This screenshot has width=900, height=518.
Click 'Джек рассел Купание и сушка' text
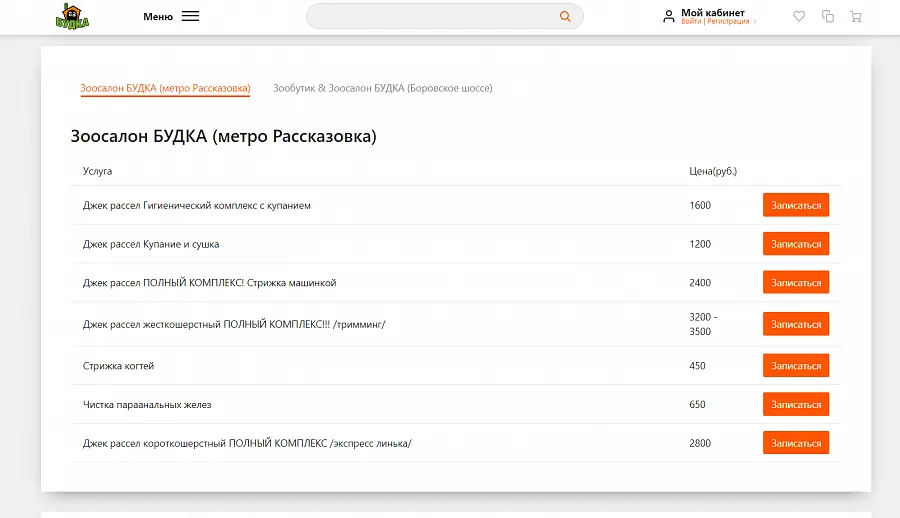pyautogui.click(x=151, y=244)
